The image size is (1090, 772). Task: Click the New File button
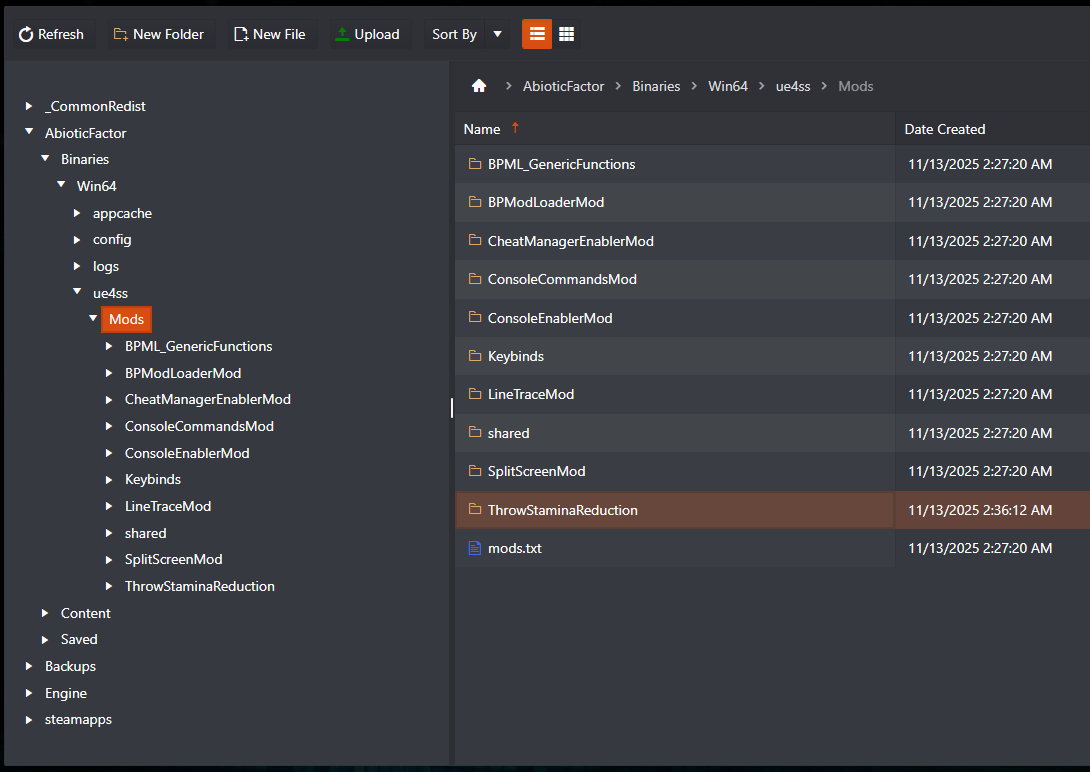(x=269, y=33)
